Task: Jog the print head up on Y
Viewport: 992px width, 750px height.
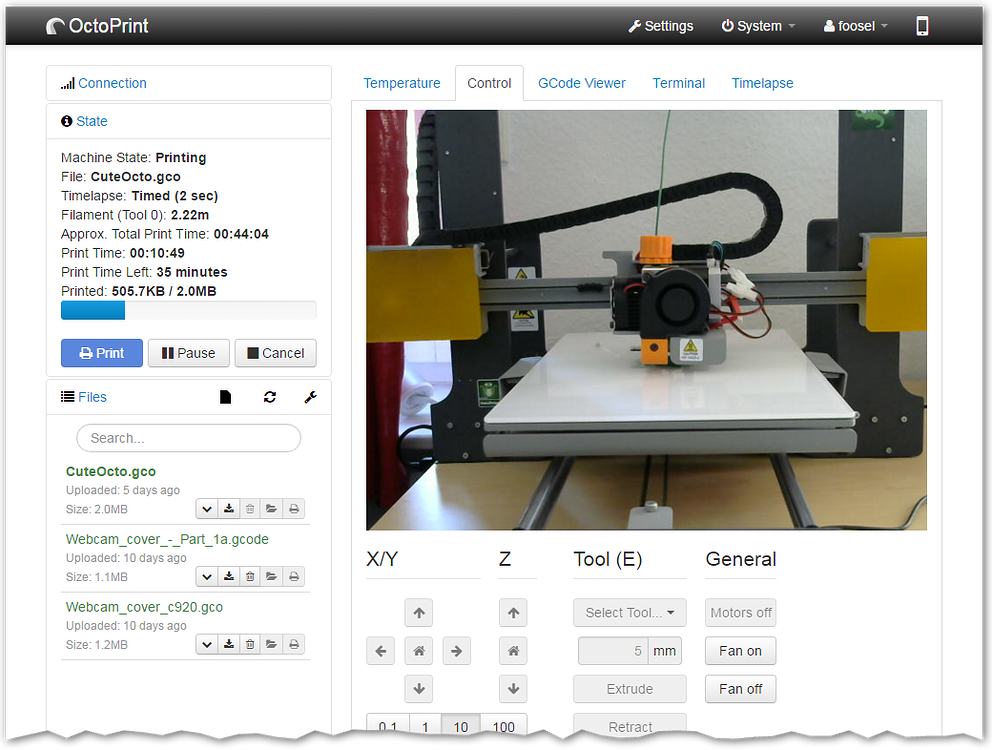Action: point(418,612)
